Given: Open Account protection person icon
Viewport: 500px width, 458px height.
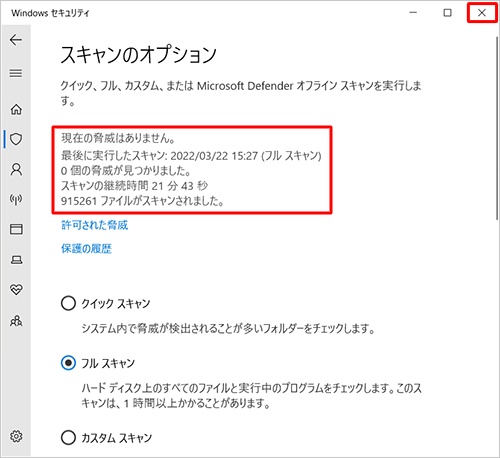Looking at the screenshot, I should point(16,169).
